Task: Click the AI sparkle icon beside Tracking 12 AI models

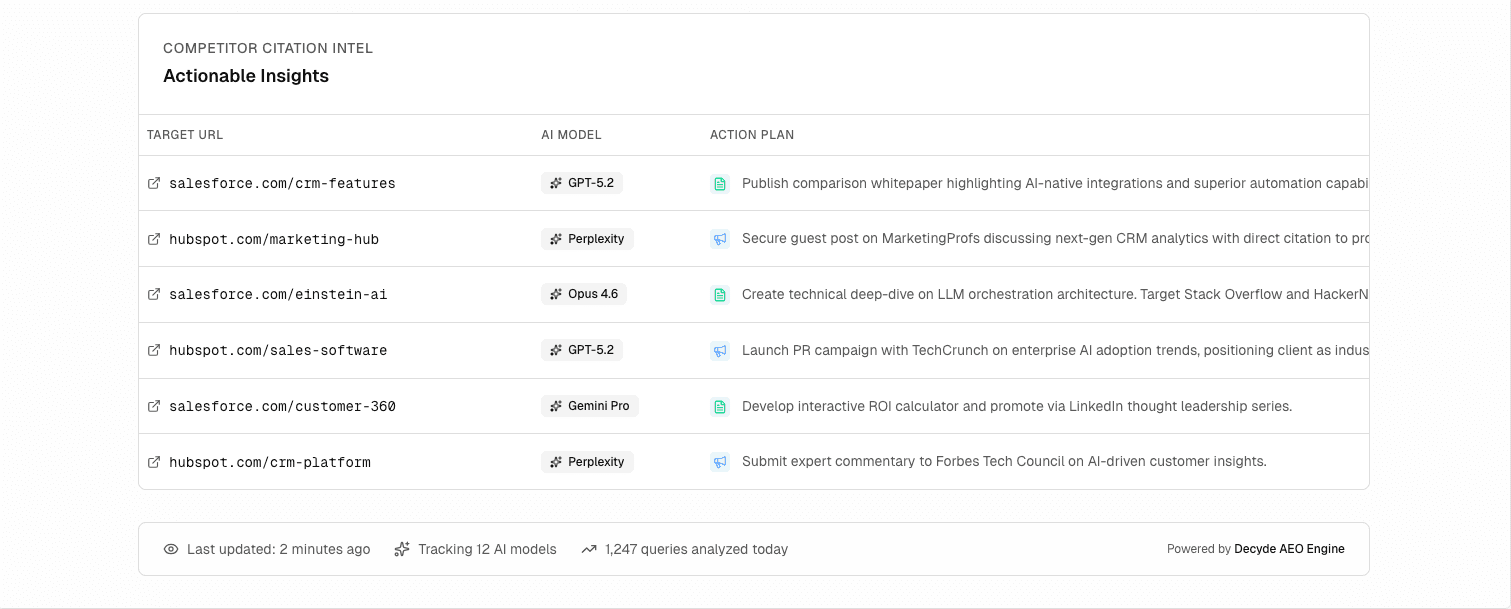Action: click(x=401, y=549)
